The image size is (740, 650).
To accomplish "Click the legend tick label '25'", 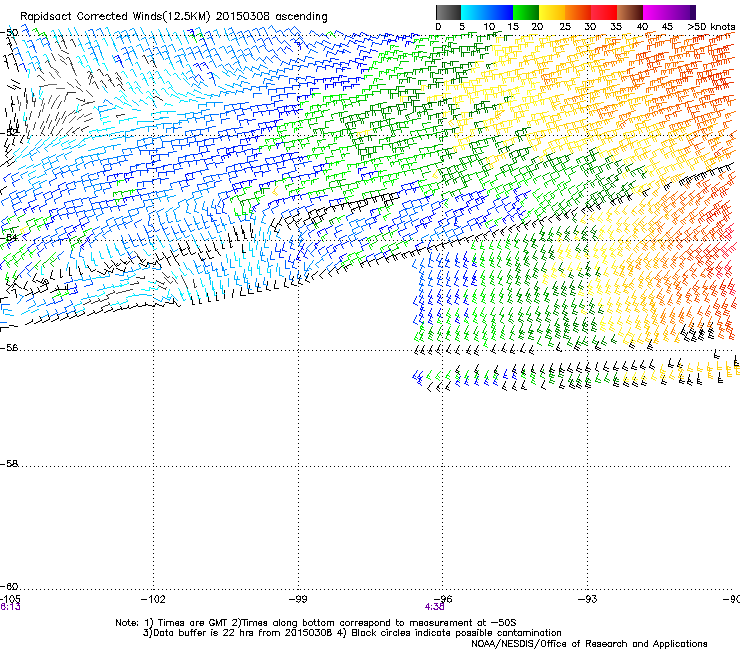I will click(x=564, y=27).
